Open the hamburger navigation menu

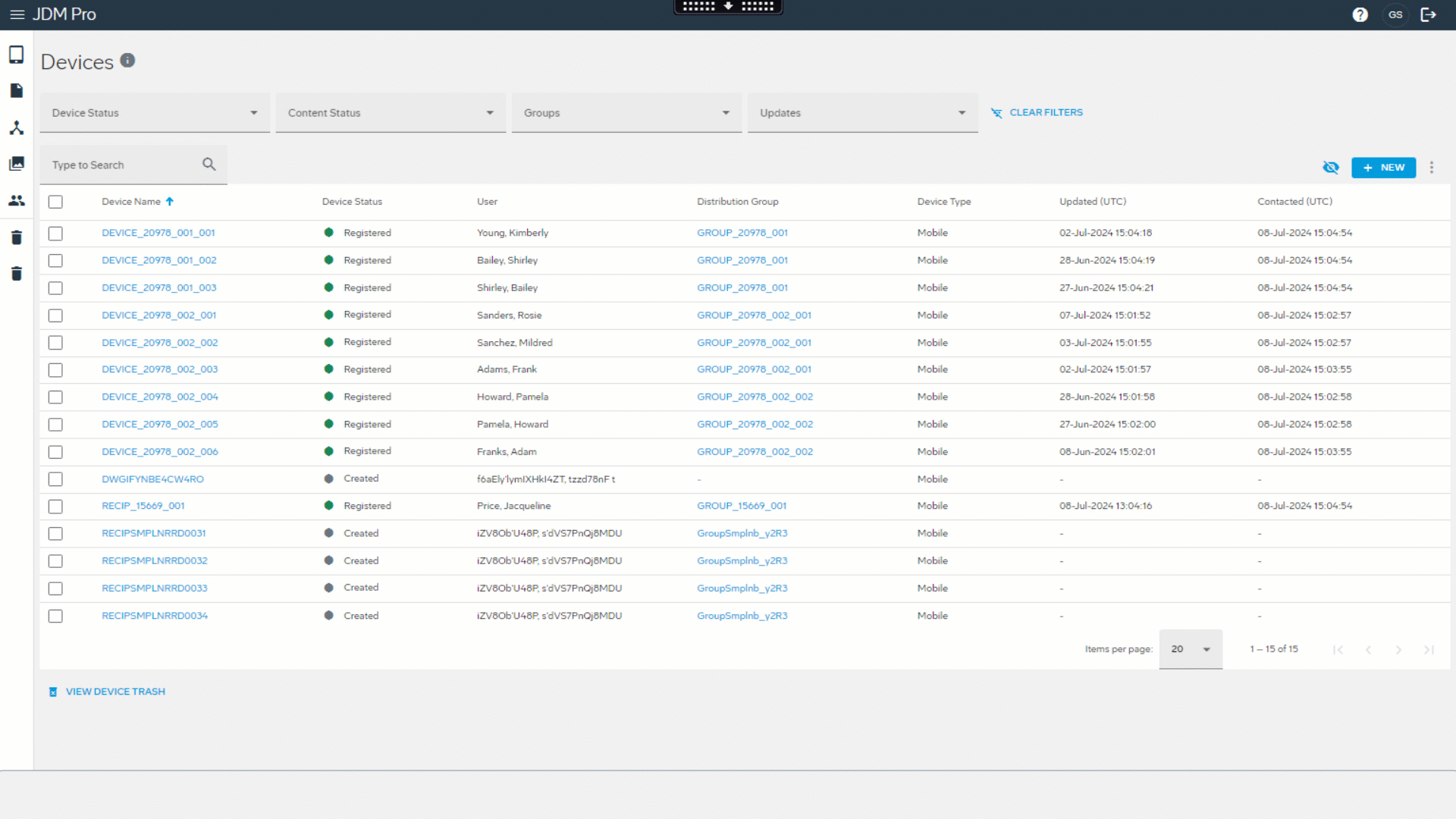point(17,14)
